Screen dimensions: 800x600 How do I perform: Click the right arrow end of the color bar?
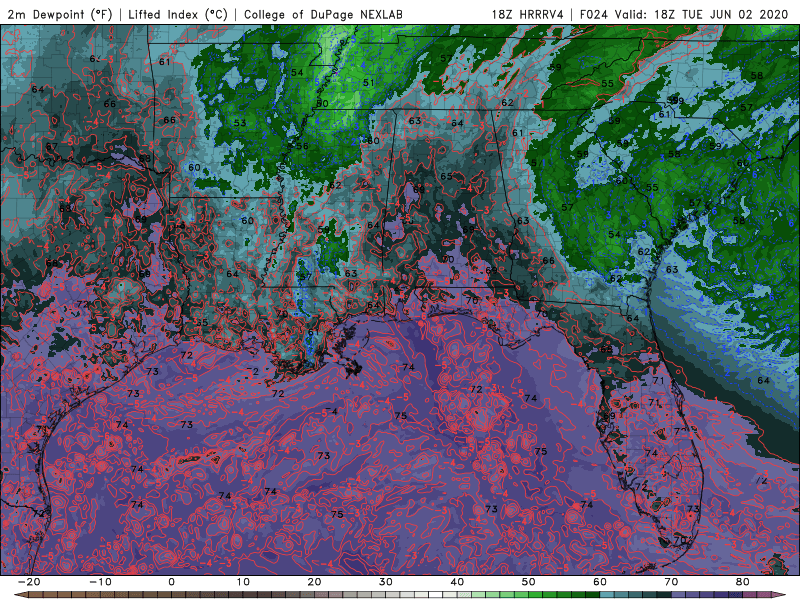click(x=780, y=595)
